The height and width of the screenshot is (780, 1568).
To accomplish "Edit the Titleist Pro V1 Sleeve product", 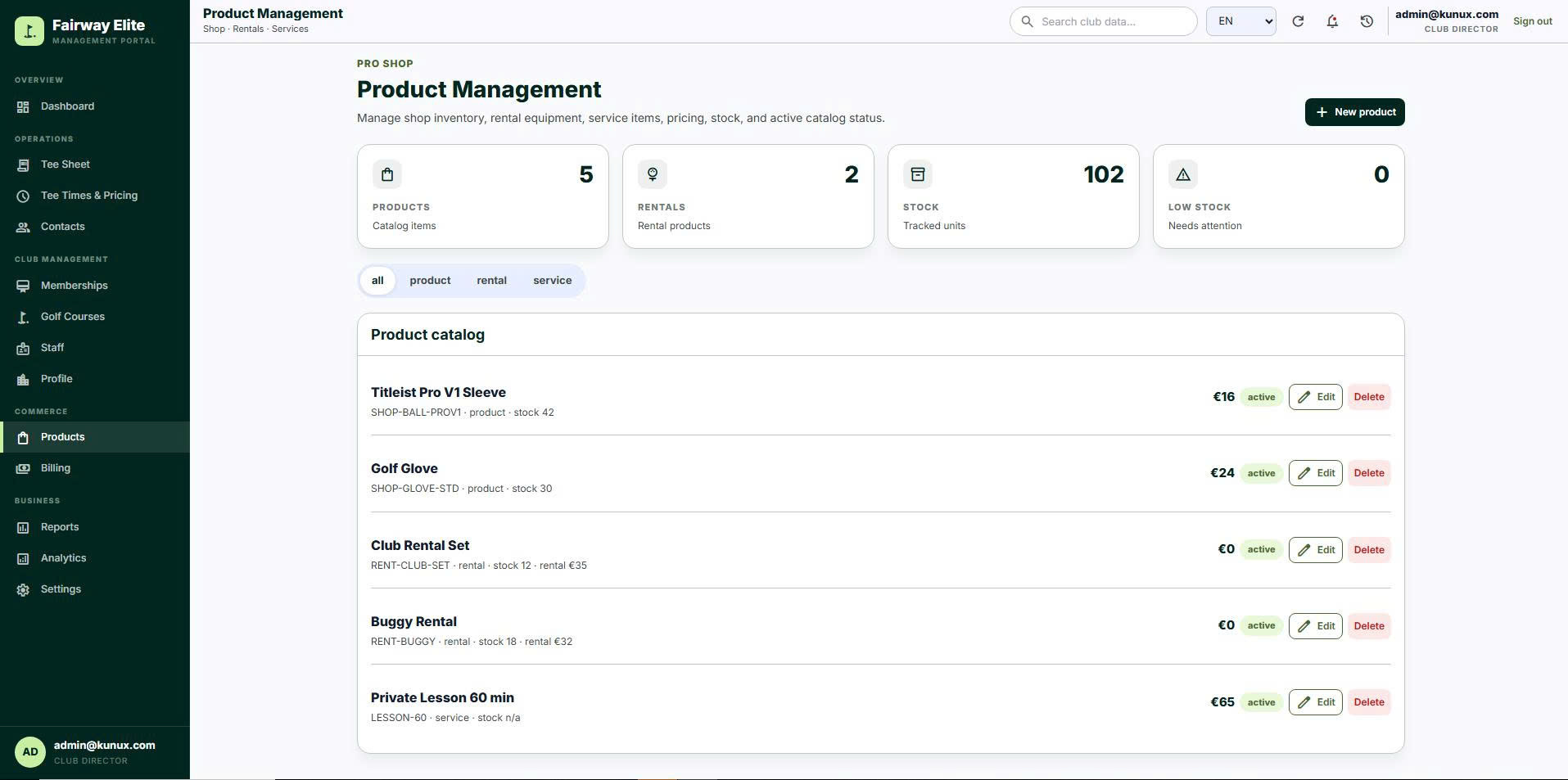I will (1315, 397).
